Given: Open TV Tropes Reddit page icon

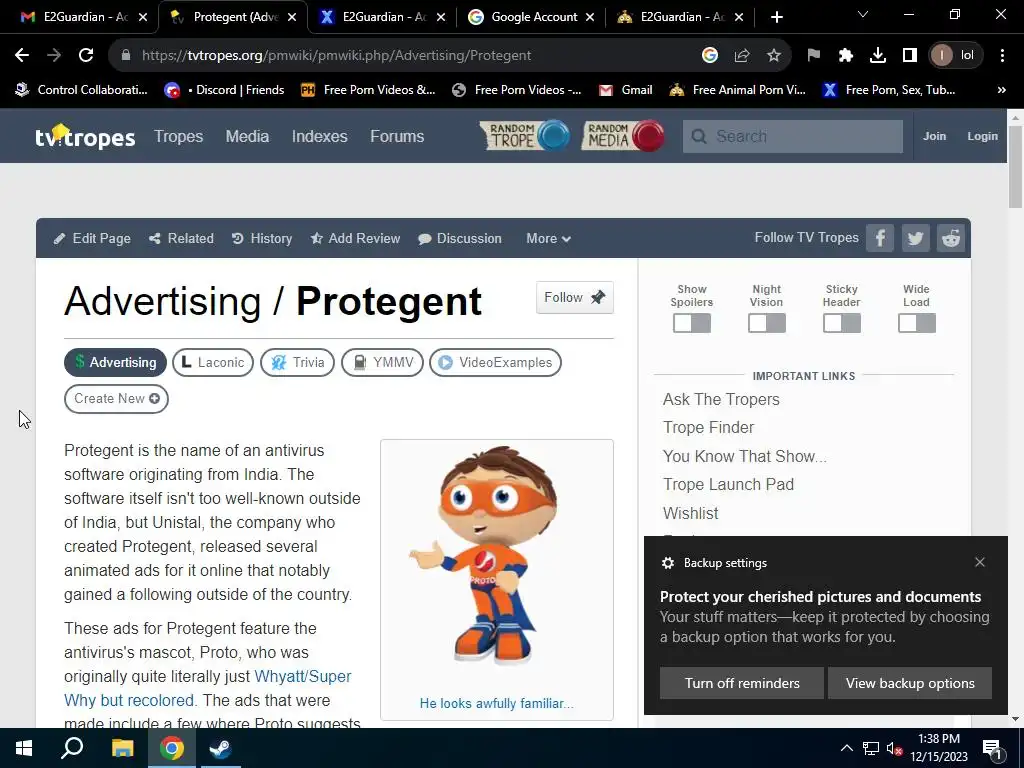Looking at the screenshot, I should (951, 238).
